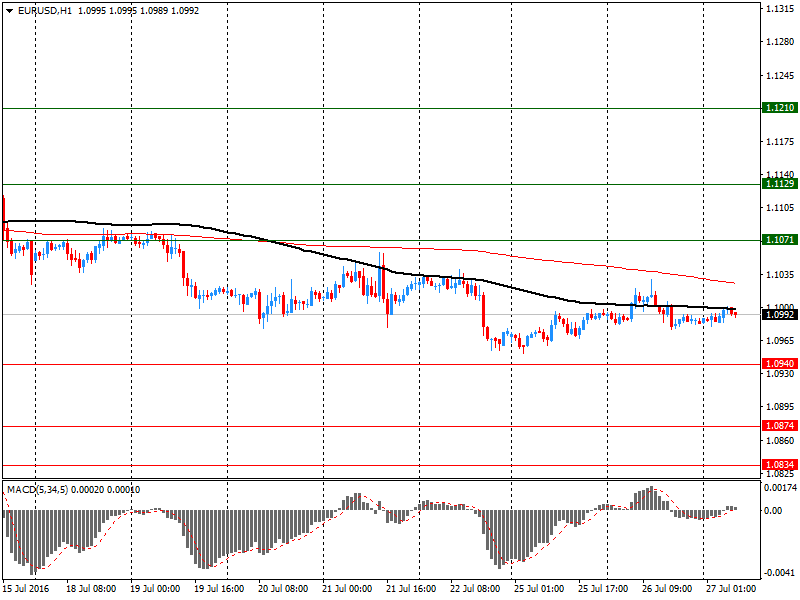
Task: Click the 20 Jul 08:00 time axis label
Action: click(283, 589)
